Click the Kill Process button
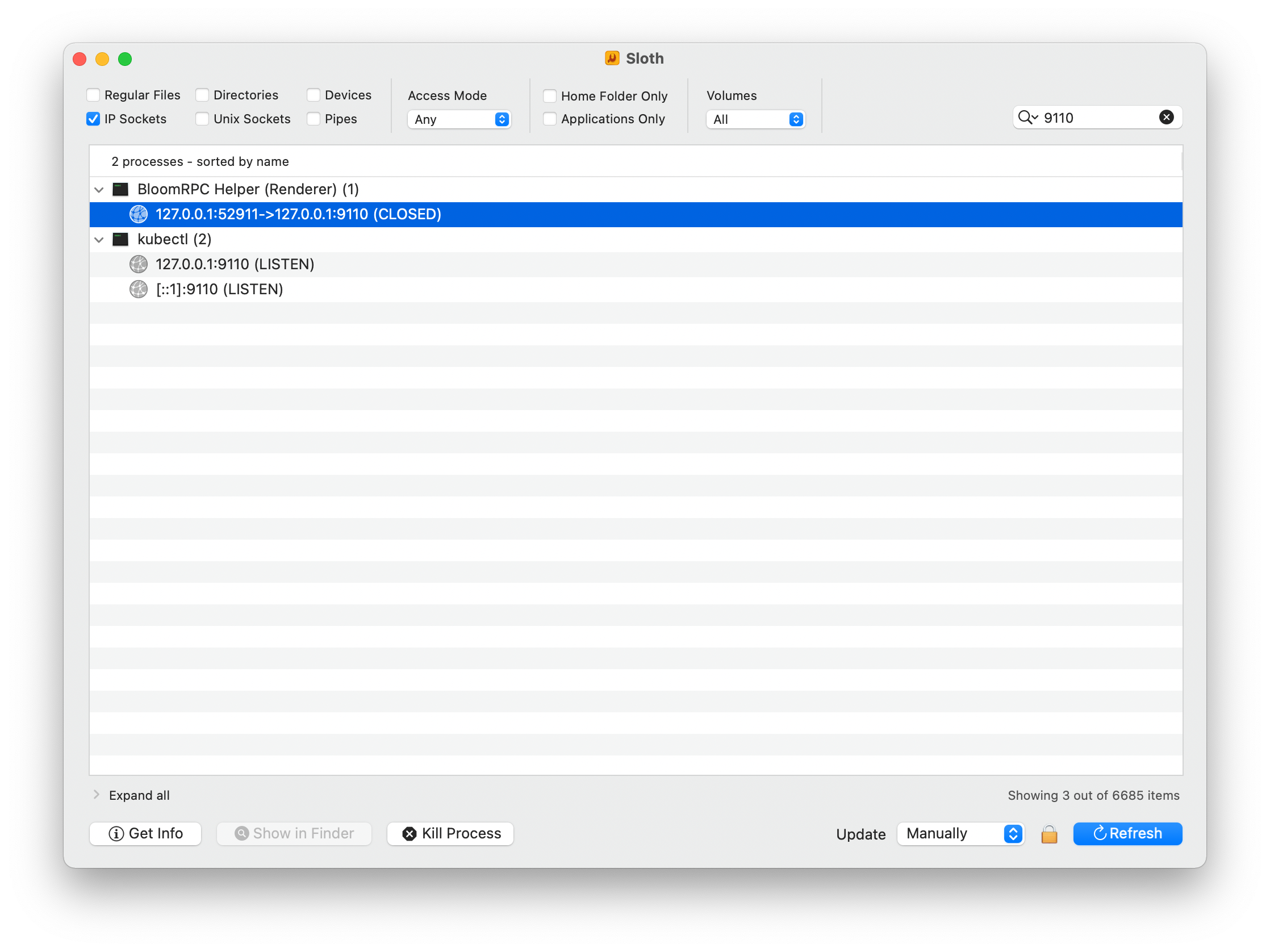Screen dimensions: 1270x952 pyautogui.click(x=450, y=834)
